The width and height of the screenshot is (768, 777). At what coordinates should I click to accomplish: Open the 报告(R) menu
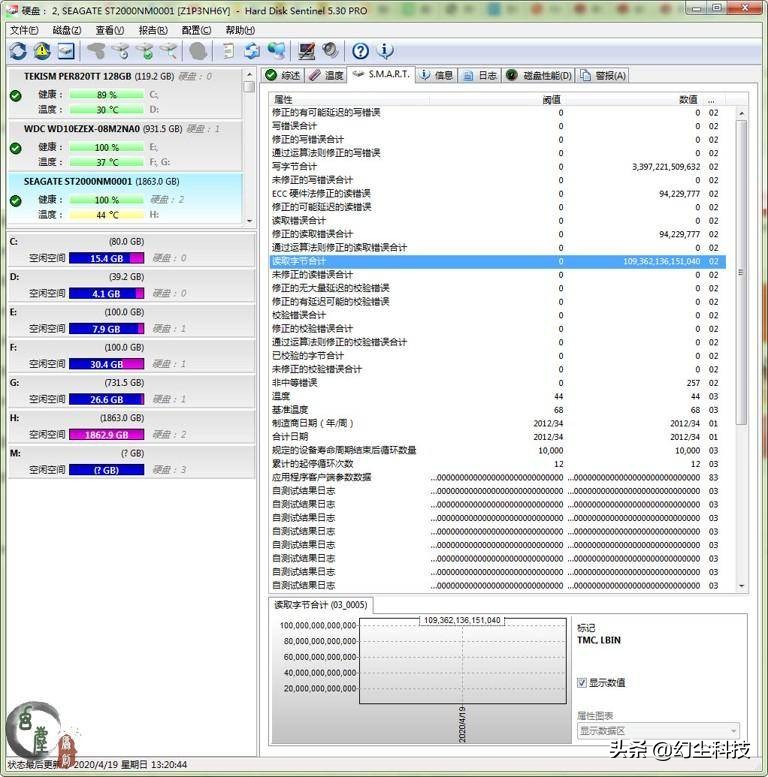click(153, 30)
